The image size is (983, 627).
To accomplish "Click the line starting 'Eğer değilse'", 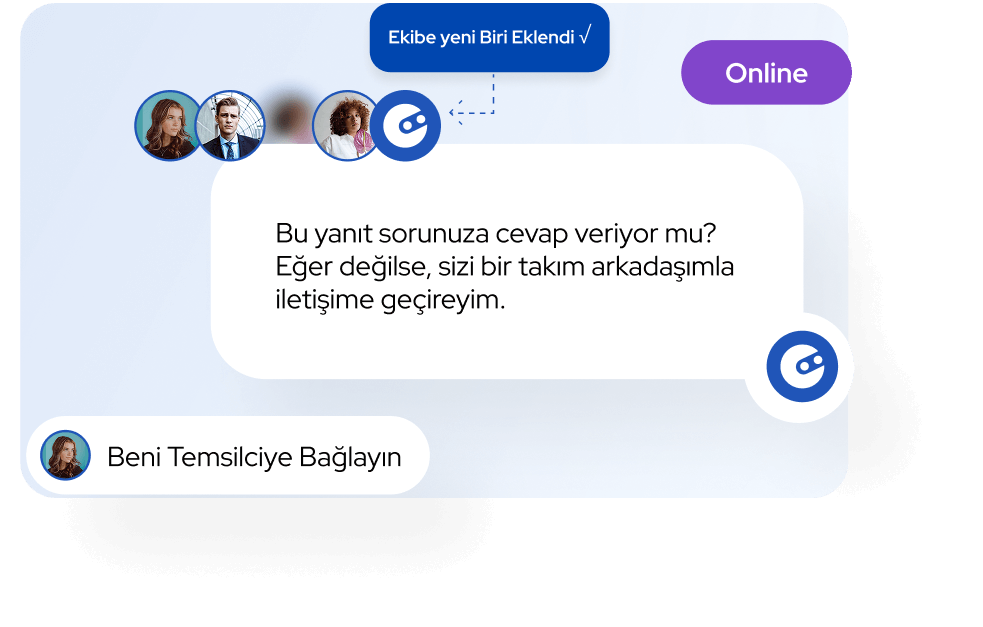I will pyautogui.click(x=505, y=267).
